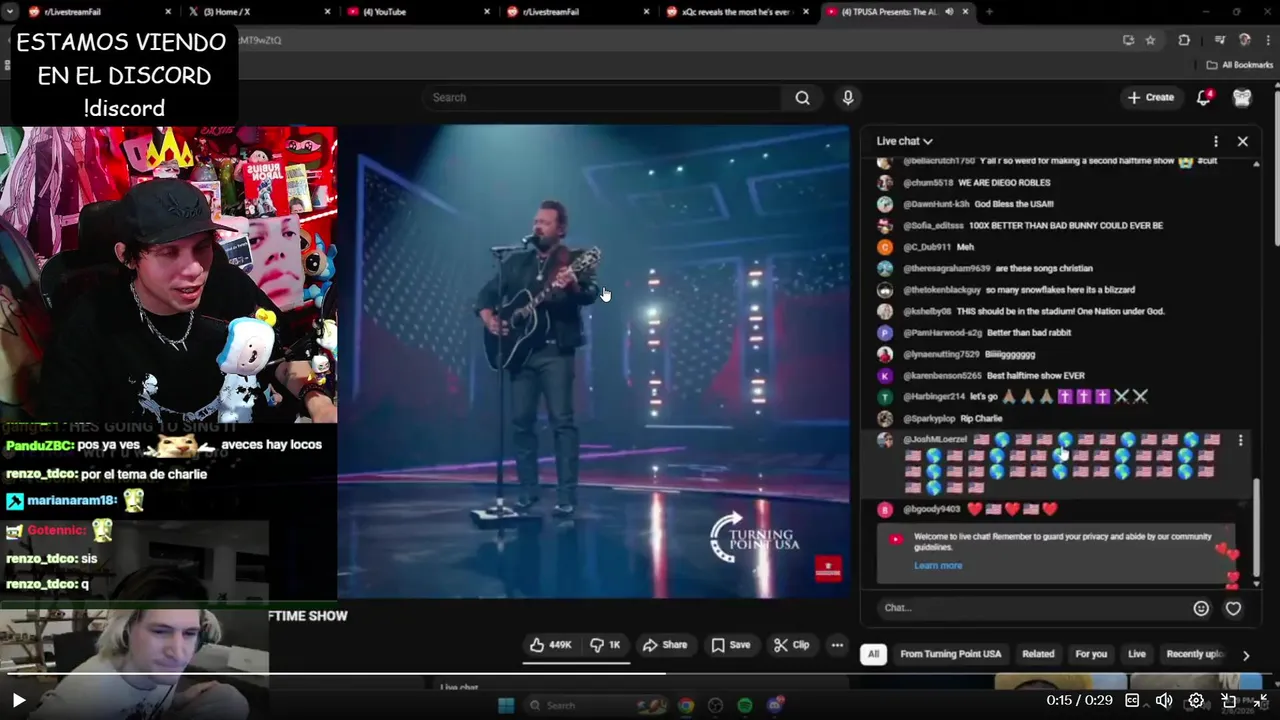Dislike the YouTube video (1K)
Screen dimensions: 1280x720
[x=605, y=645]
